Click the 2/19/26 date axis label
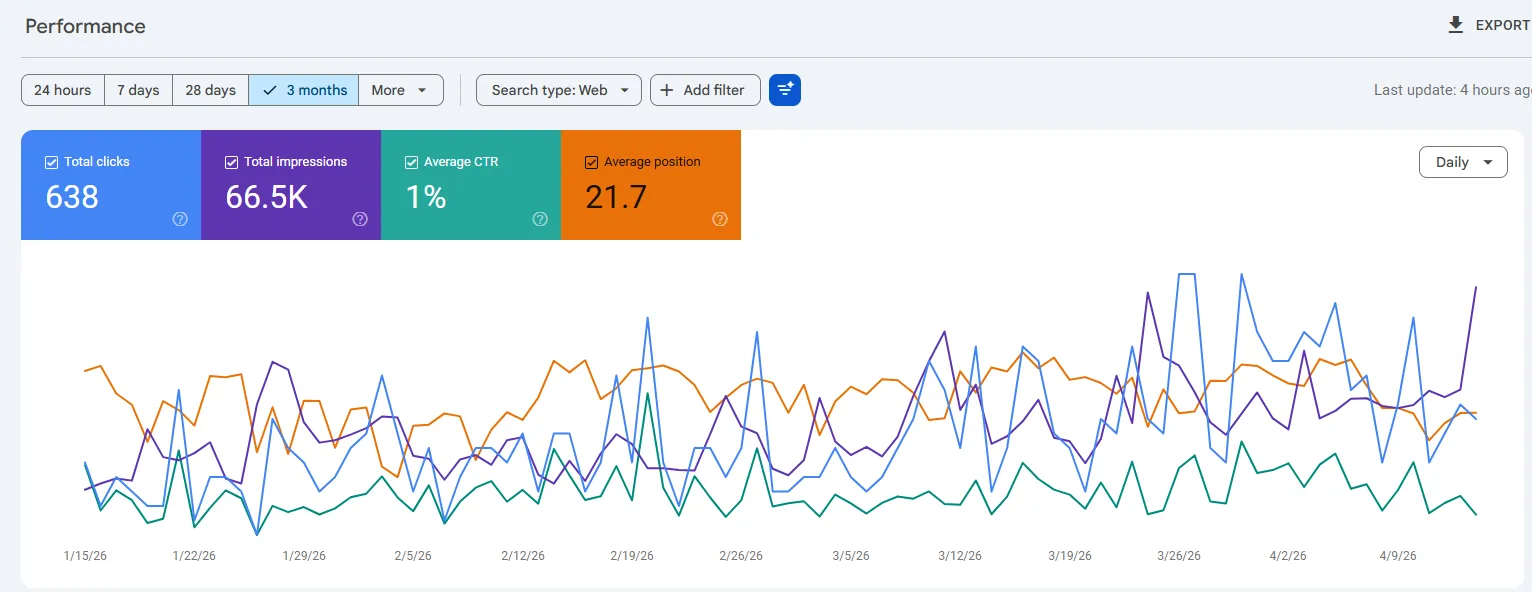Viewport: 1532px width, 592px height. (x=632, y=556)
